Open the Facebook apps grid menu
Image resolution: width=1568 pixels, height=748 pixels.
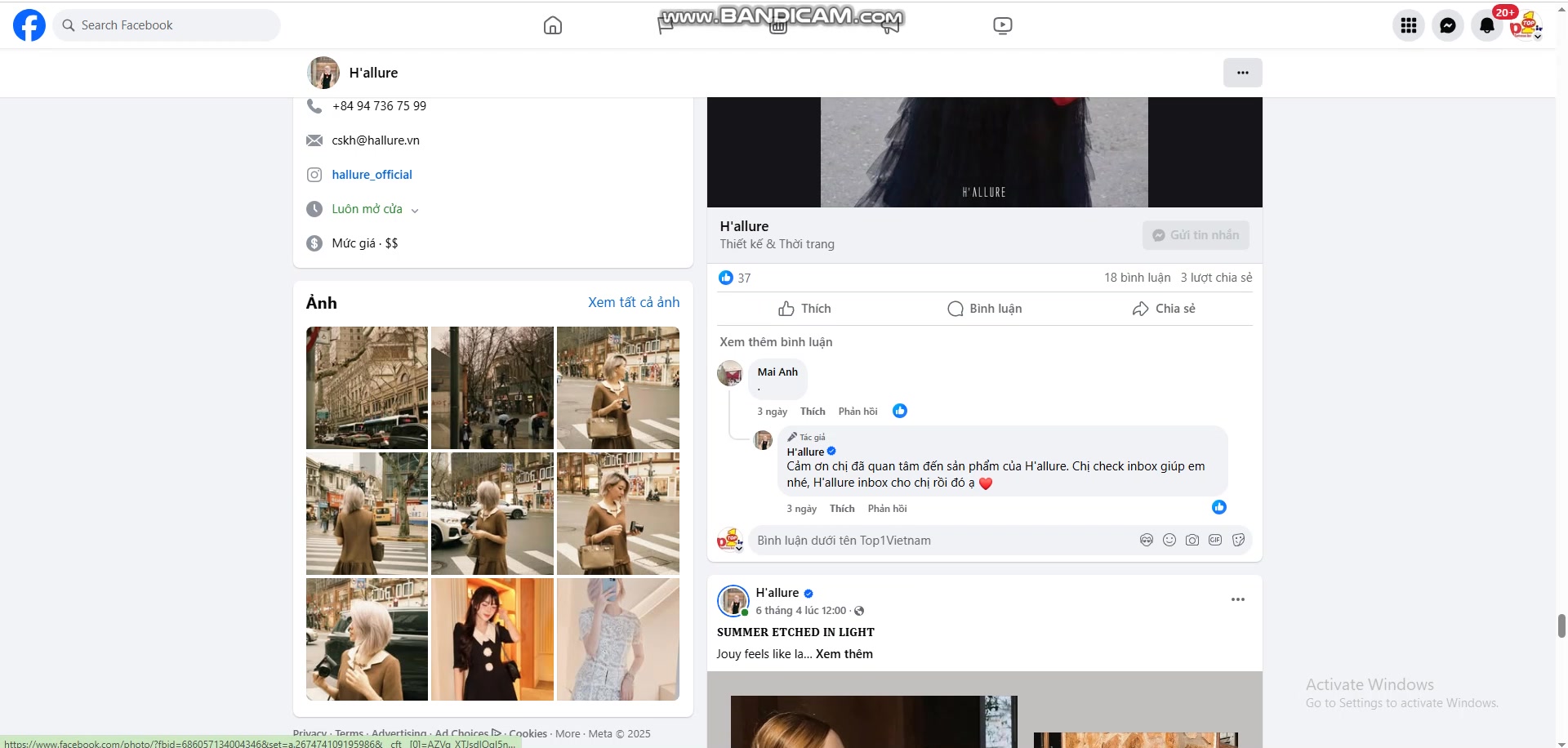[x=1408, y=25]
